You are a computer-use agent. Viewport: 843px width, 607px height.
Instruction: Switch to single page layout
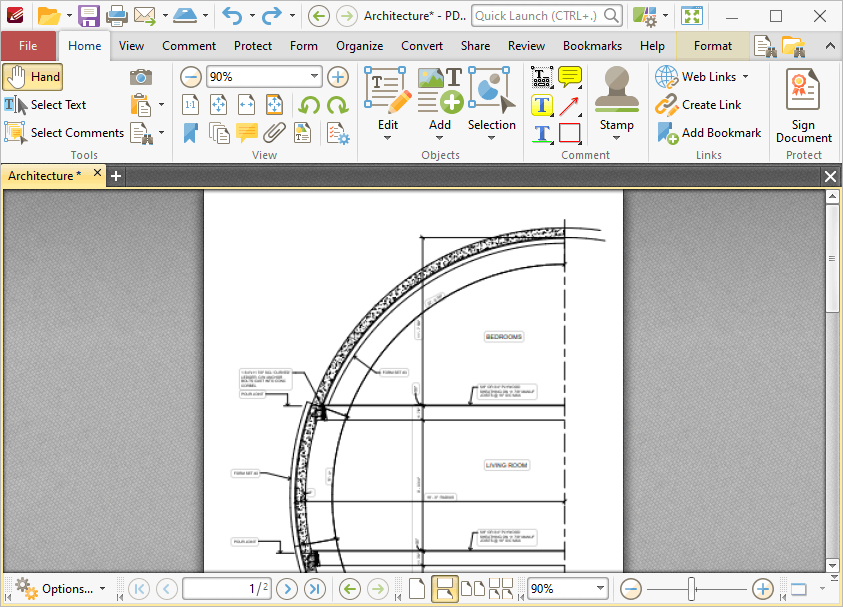[x=417, y=589]
